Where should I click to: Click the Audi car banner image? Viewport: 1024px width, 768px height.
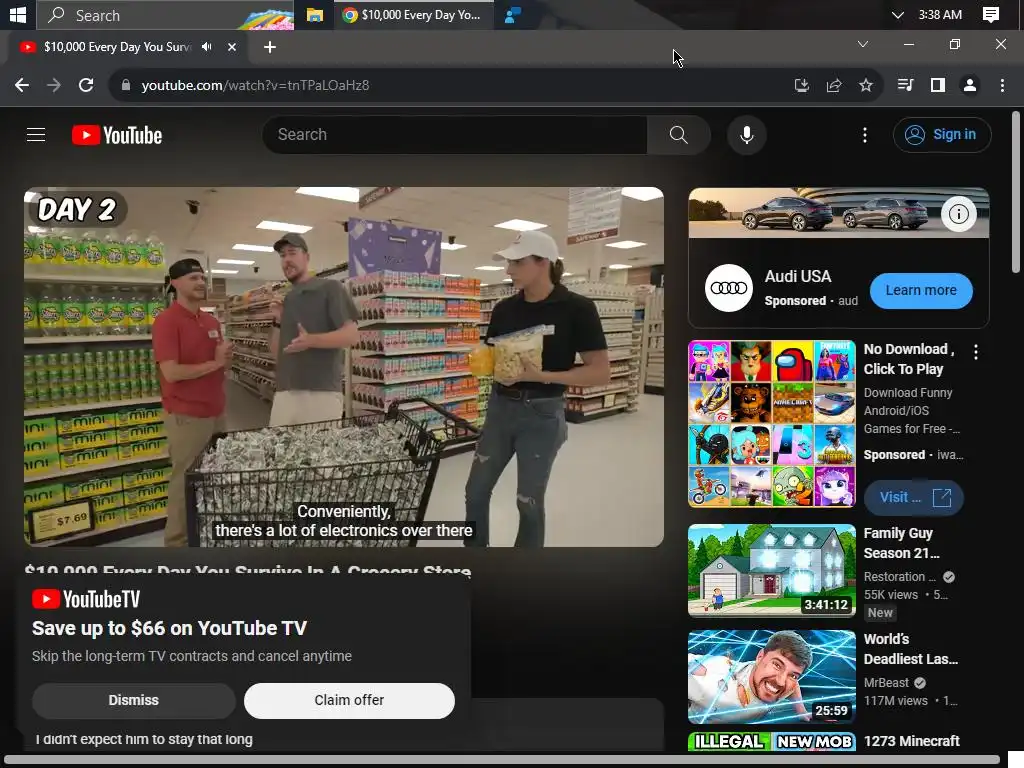click(x=839, y=213)
